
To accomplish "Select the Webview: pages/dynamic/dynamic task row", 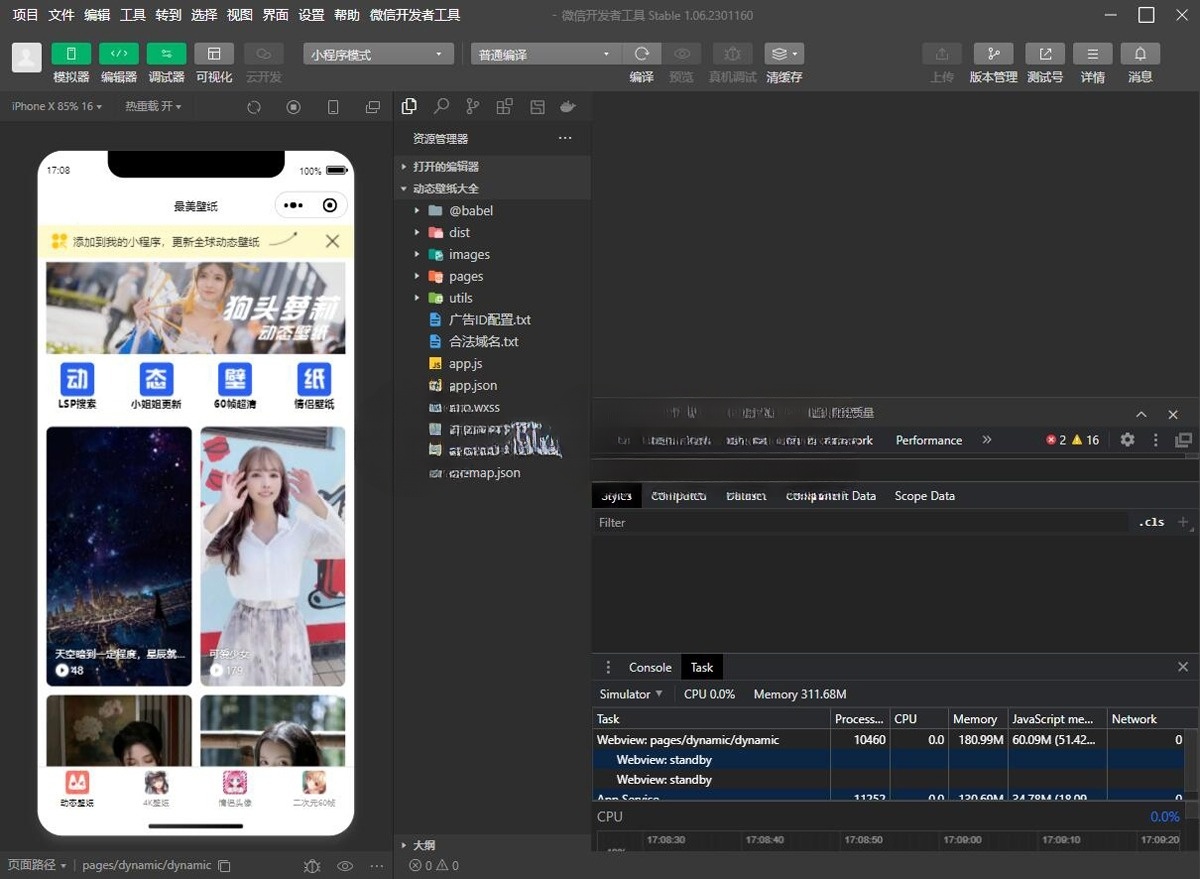I will tap(889, 740).
